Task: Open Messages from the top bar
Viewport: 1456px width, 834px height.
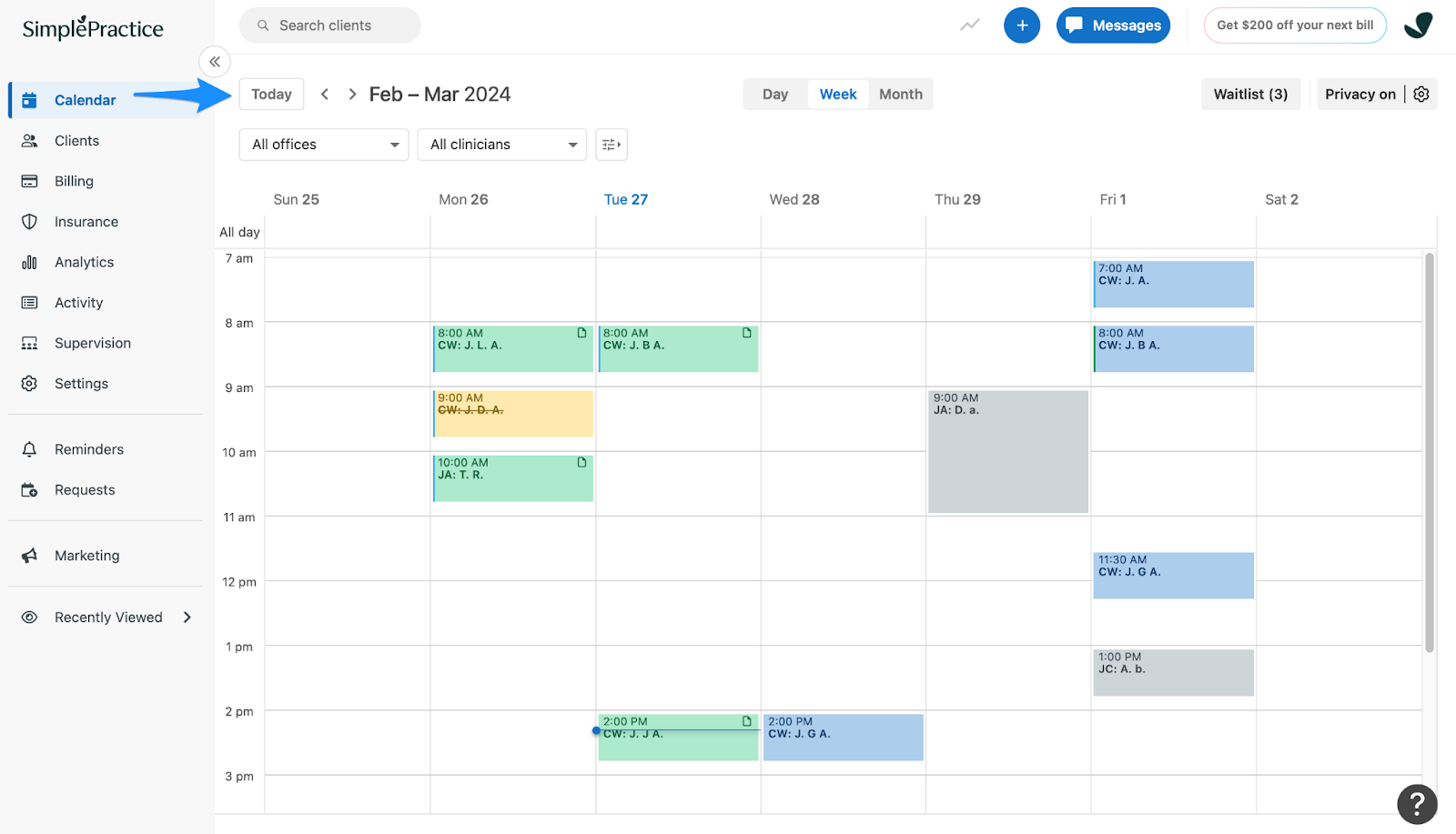Action: 1112,25
